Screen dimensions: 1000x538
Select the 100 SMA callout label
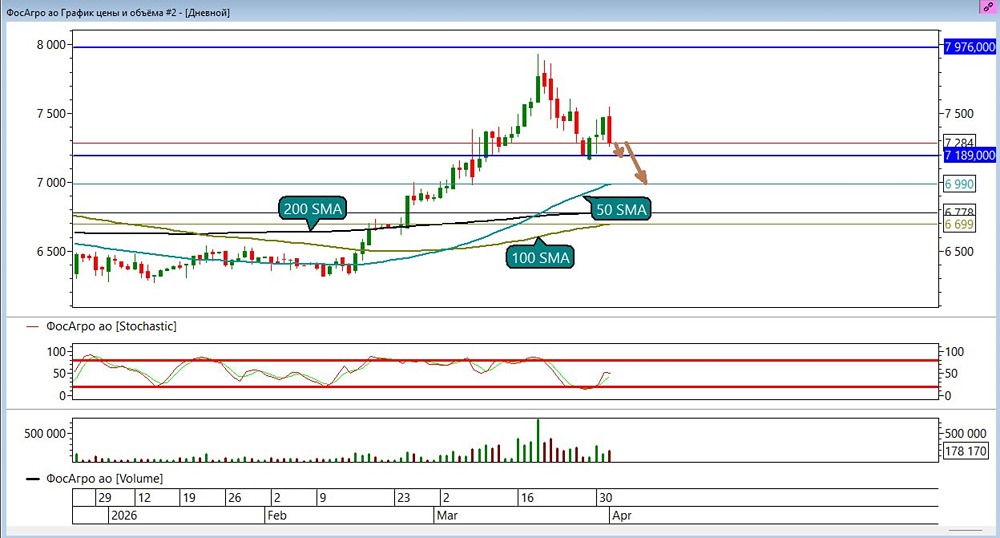(x=540, y=258)
